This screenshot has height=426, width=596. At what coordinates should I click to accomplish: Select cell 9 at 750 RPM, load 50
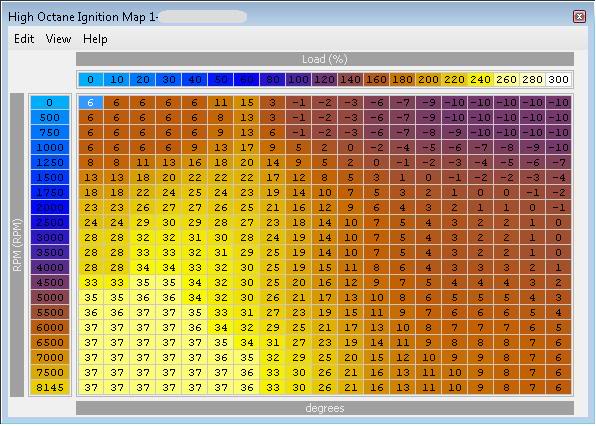[x=220, y=132]
